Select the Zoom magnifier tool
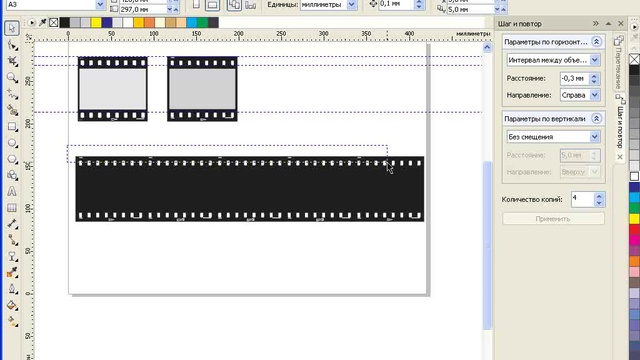Screen dimensions: 640x360 click(x=12, y=78)
